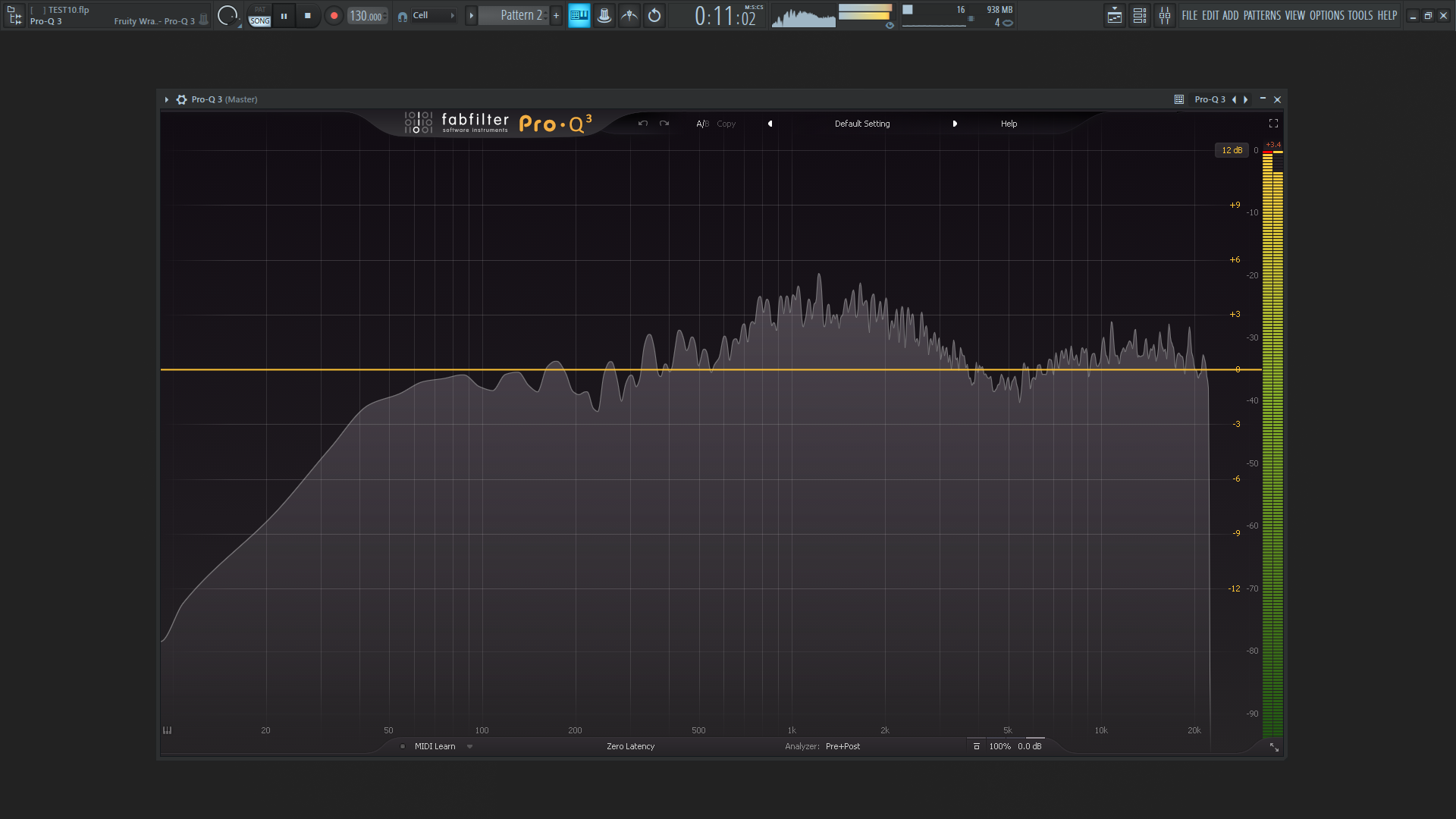Open the playlist view icon
The height and width of the screenshot is (819, 1456).
coord(1114,15)
